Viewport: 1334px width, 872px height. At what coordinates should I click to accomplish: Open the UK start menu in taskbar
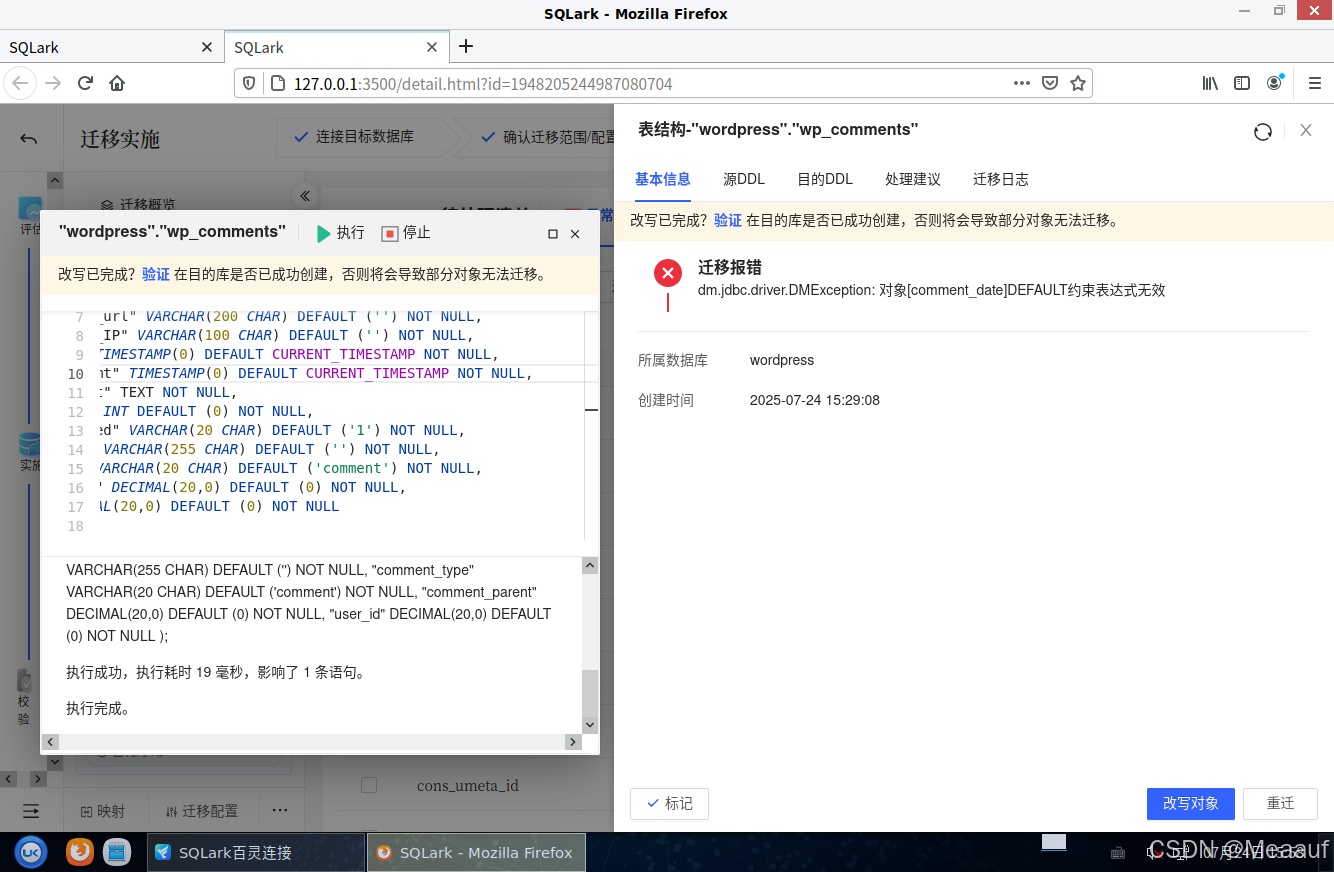point(31,852)
